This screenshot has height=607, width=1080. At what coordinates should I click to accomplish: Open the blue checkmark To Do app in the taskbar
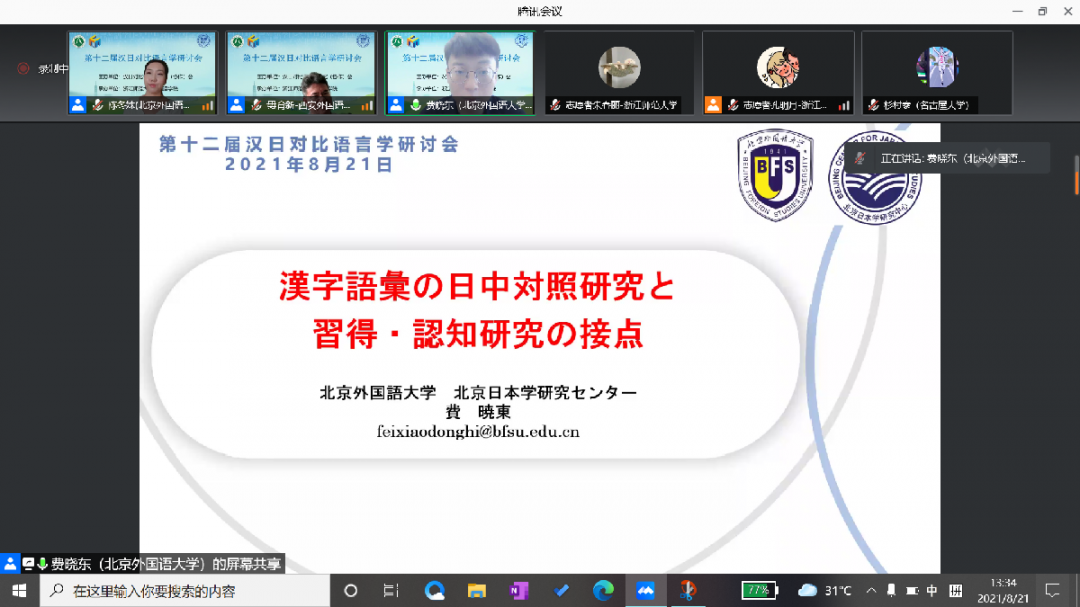coord(561,590)
